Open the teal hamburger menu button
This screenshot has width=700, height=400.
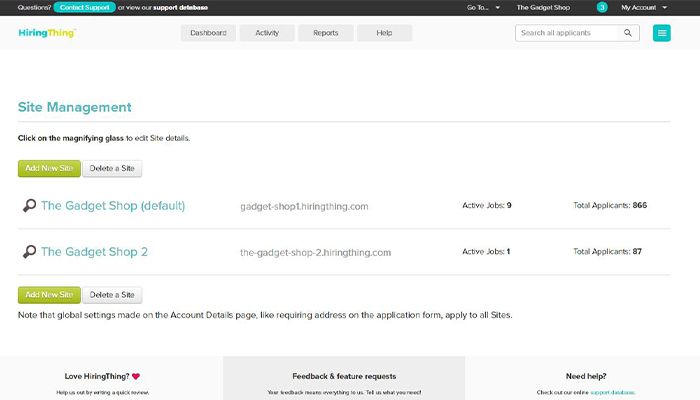[x=662, y=33]
